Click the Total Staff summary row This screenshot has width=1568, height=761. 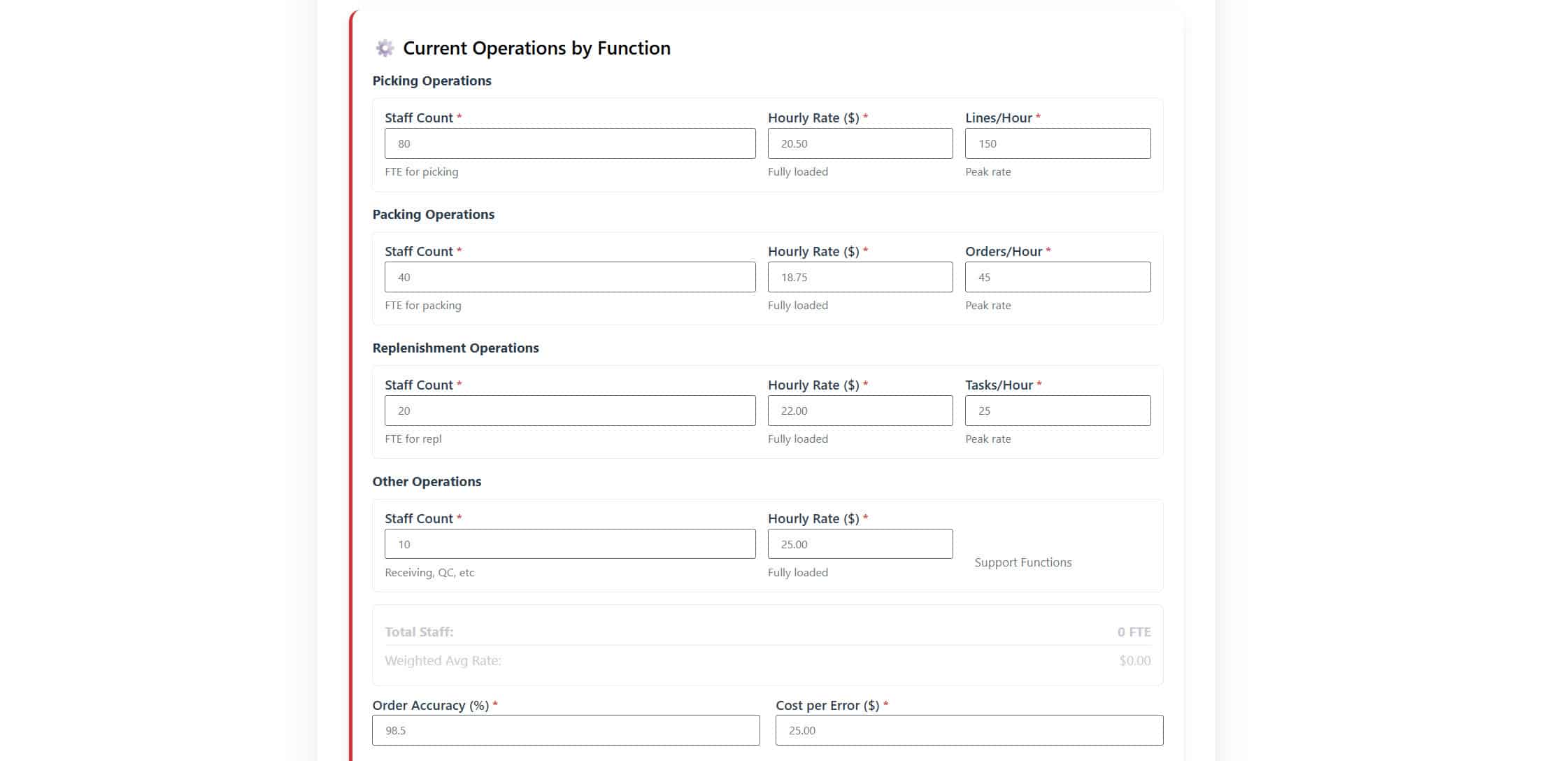coord(767,632)
